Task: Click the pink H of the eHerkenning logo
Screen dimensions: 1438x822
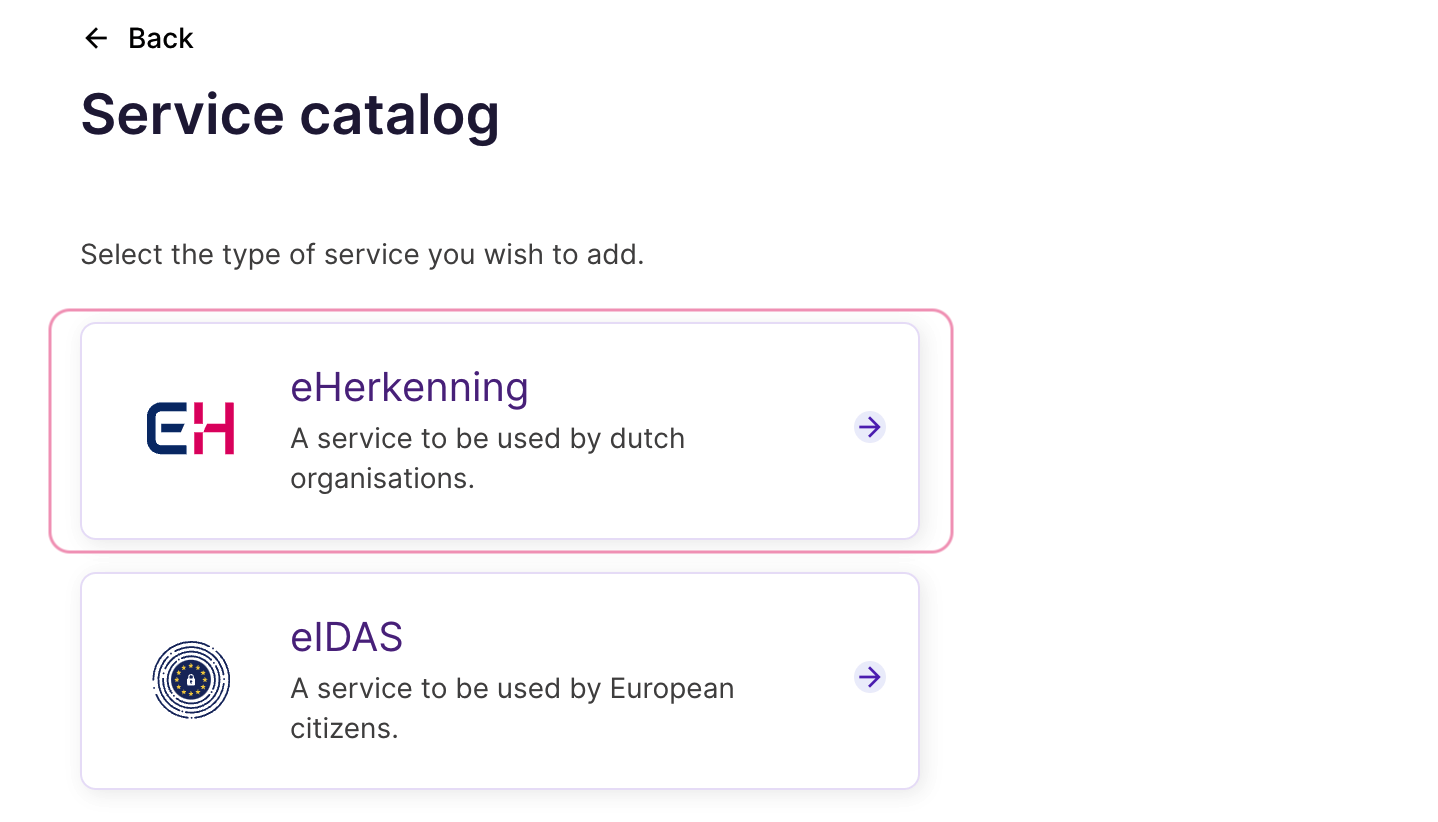Action: click(215, 429)
